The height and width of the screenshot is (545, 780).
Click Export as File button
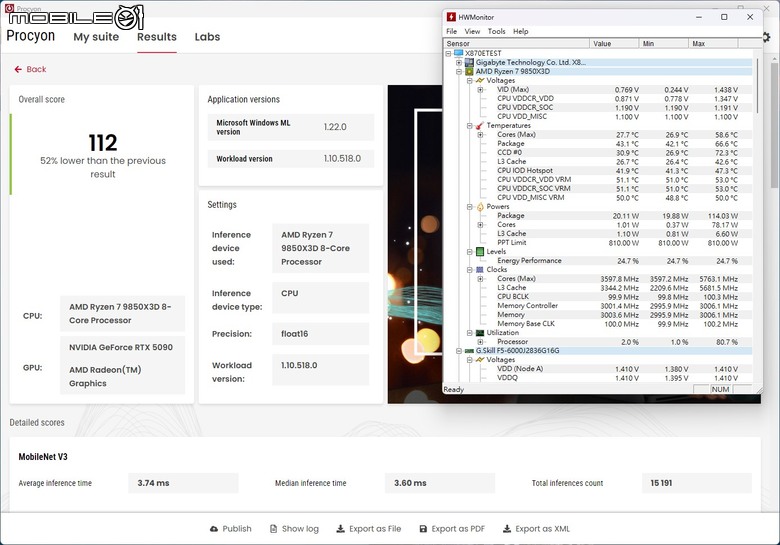(x=369, y=529)
